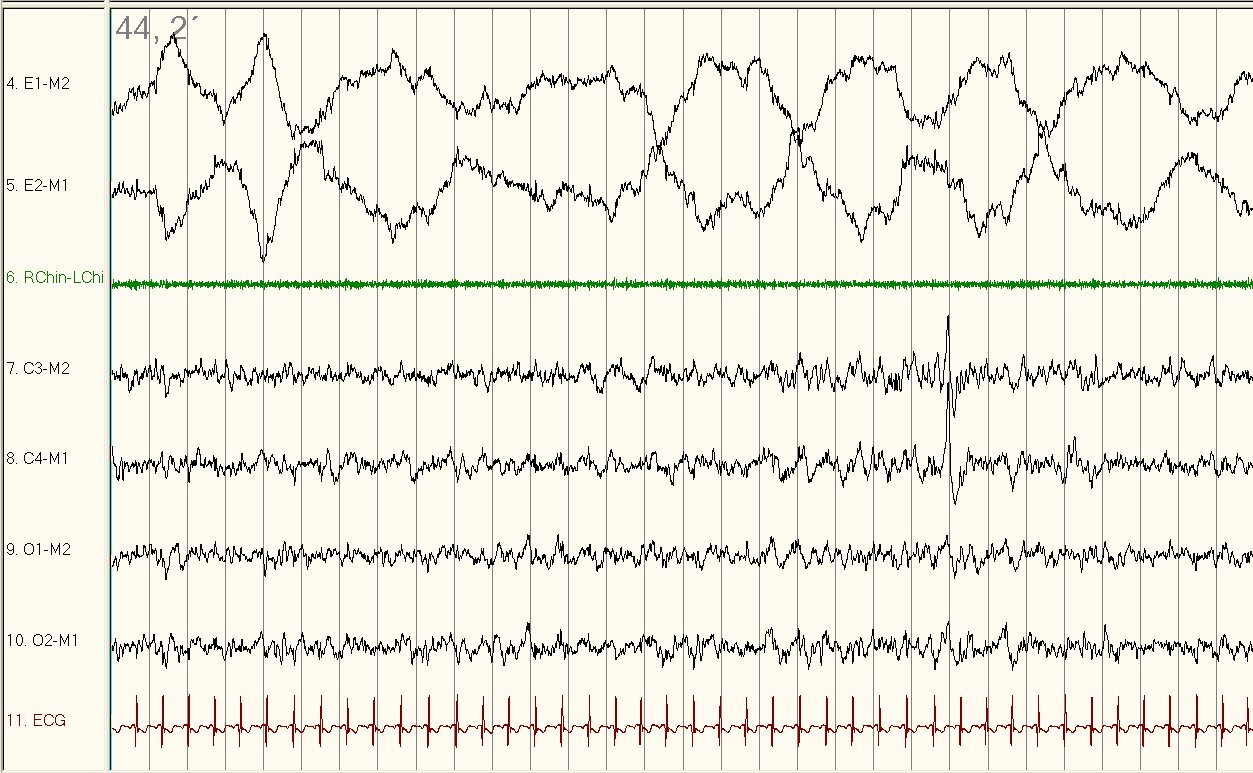Click the deepest trough of E2-M1 waveform
The height and width of the screenshot is (773, 1253).
263,256
